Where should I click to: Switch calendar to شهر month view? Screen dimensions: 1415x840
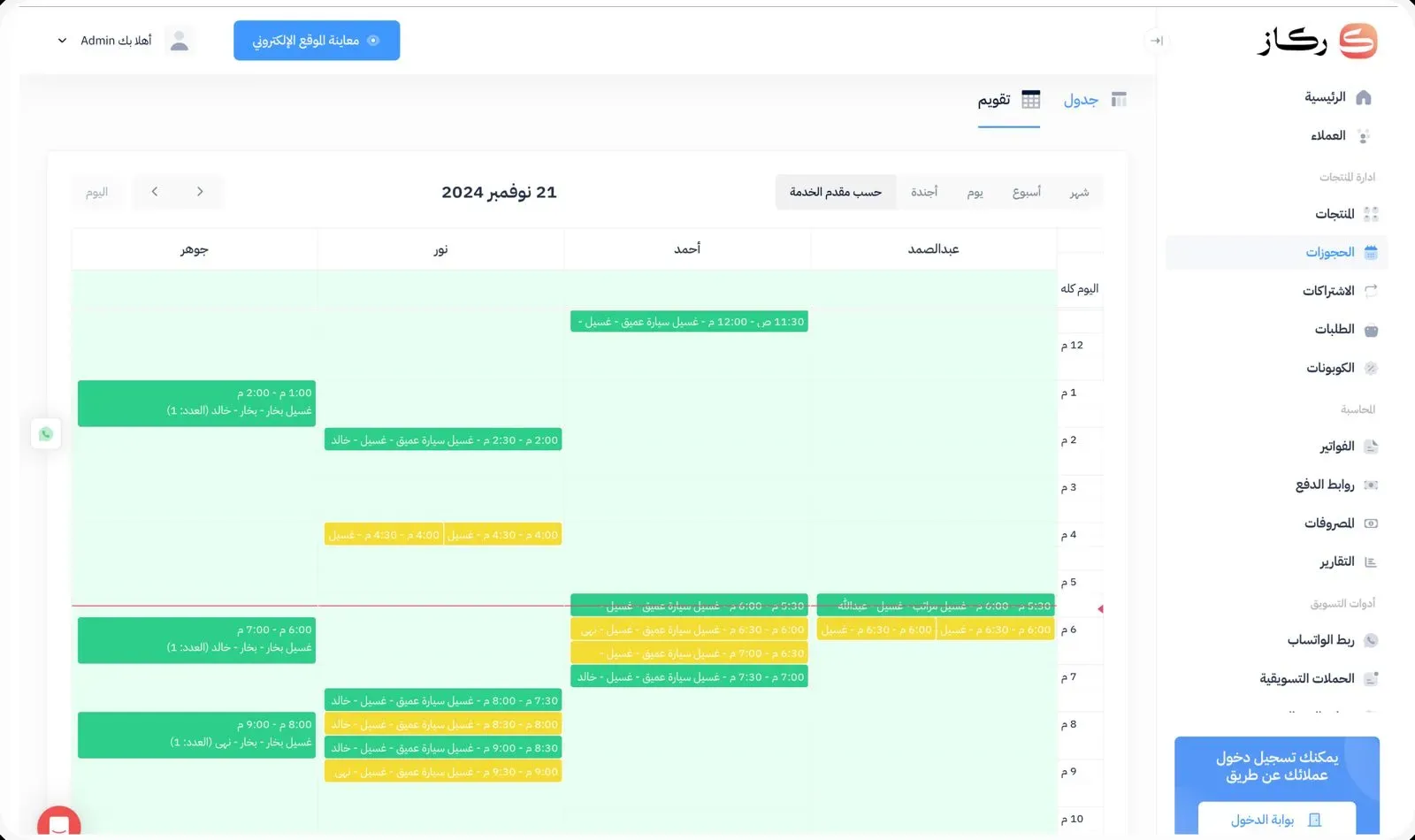(1079, 192)
